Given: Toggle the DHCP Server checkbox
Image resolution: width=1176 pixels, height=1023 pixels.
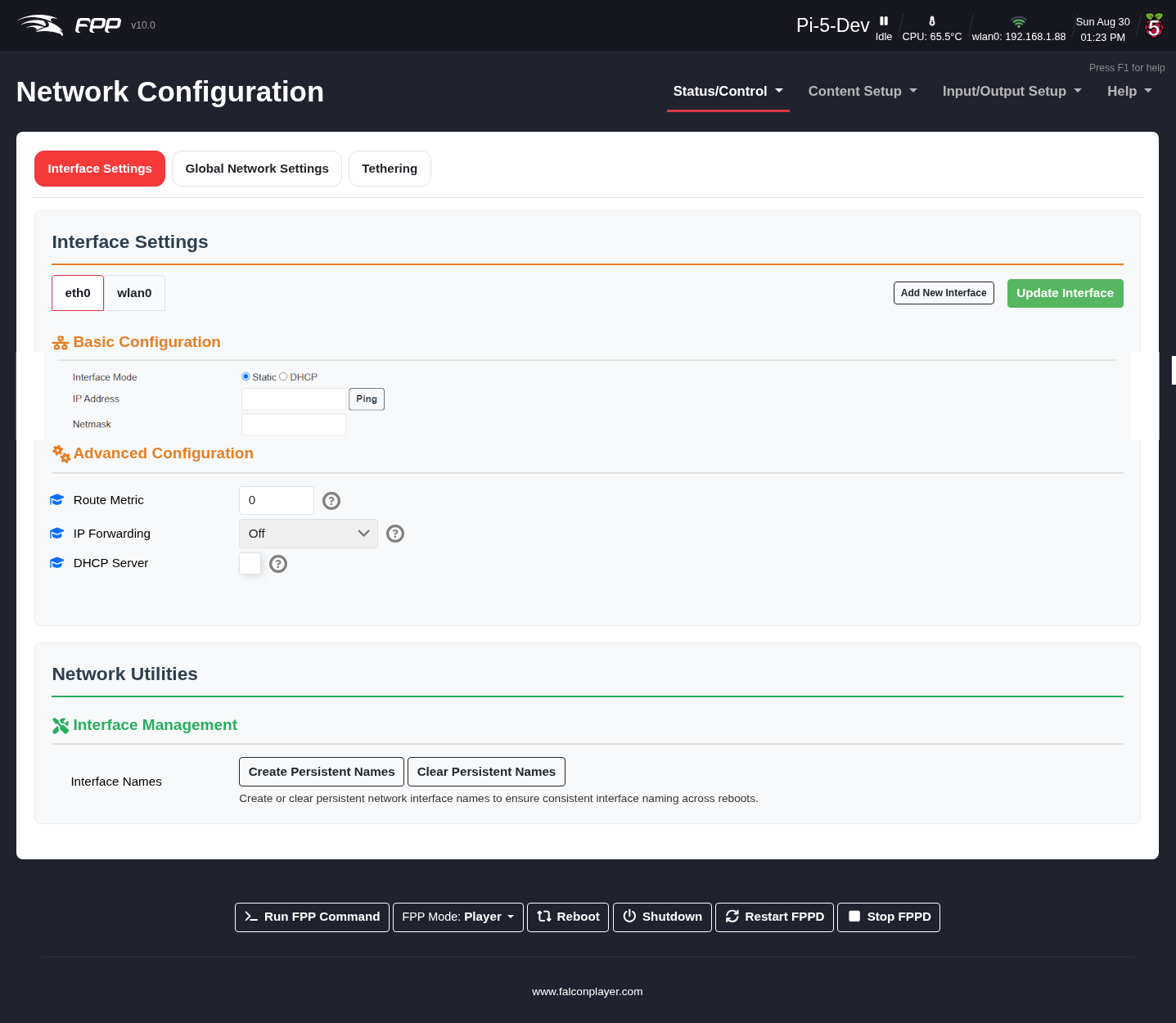Looking at the screenshot, I should pyautogui.click(x=250, y=563).
